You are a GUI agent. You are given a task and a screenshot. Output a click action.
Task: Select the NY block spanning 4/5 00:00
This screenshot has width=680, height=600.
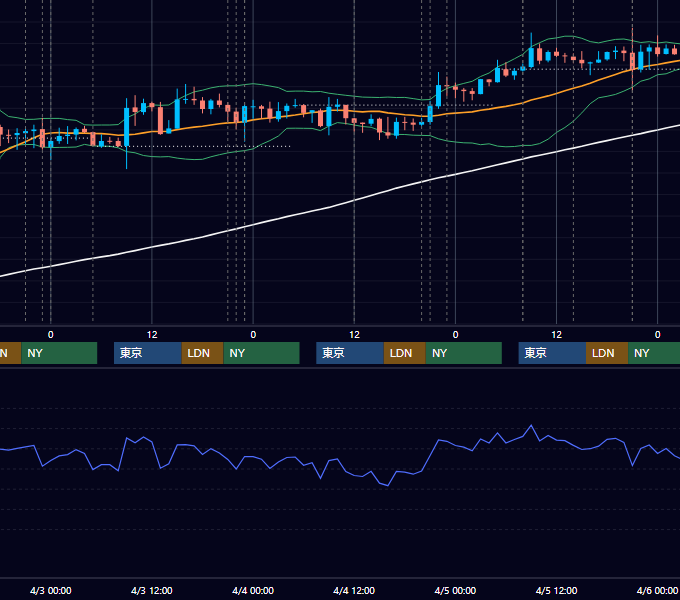point(464,353)
